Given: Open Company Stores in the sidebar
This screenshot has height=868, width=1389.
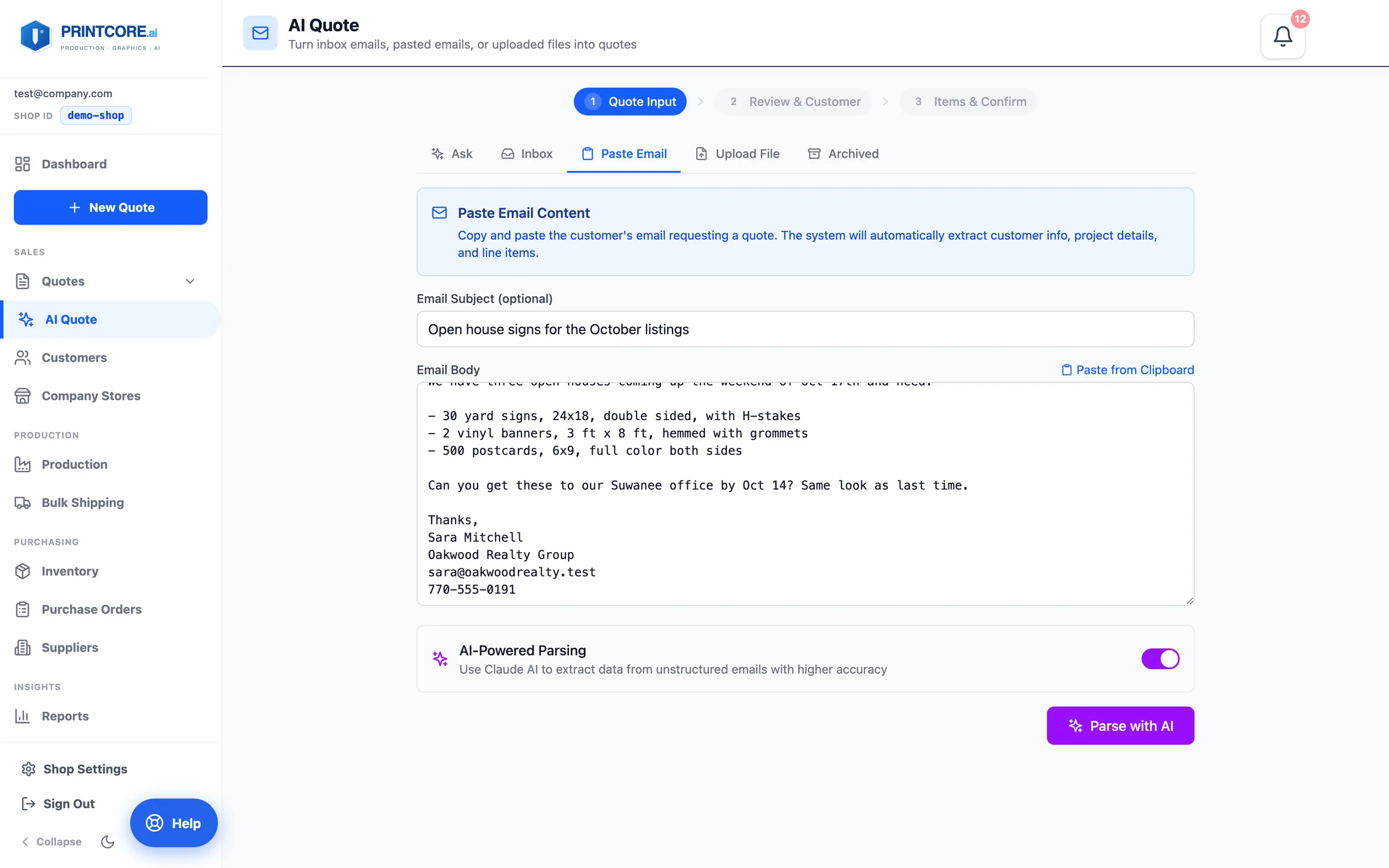Looking at the screenshot, I should click(x=111, y=396).
